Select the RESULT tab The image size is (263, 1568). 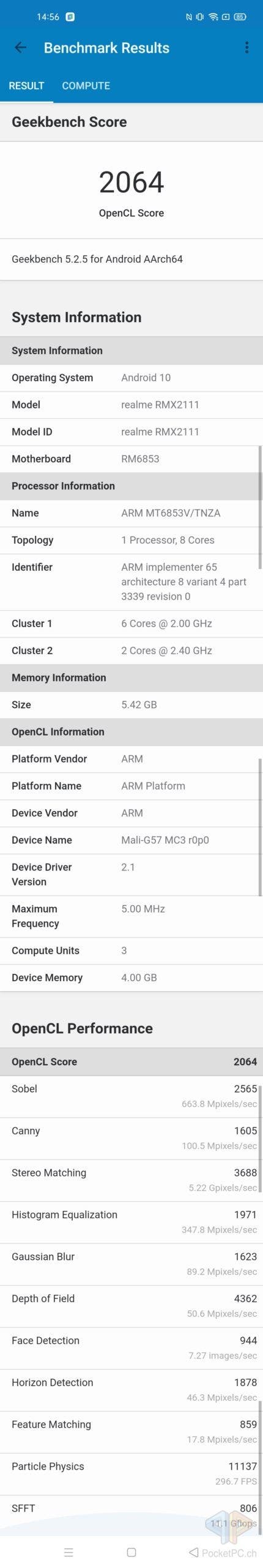coord(26,86)
